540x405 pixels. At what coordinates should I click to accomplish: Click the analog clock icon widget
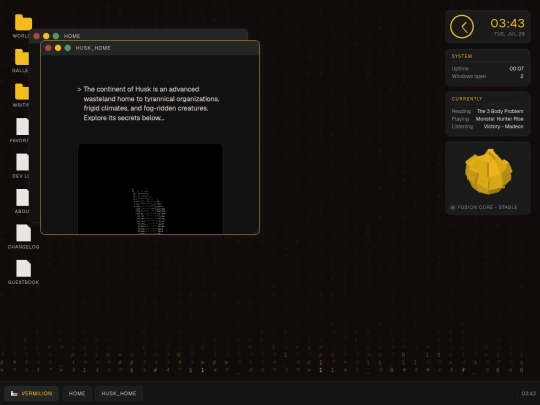click(462, 27)
